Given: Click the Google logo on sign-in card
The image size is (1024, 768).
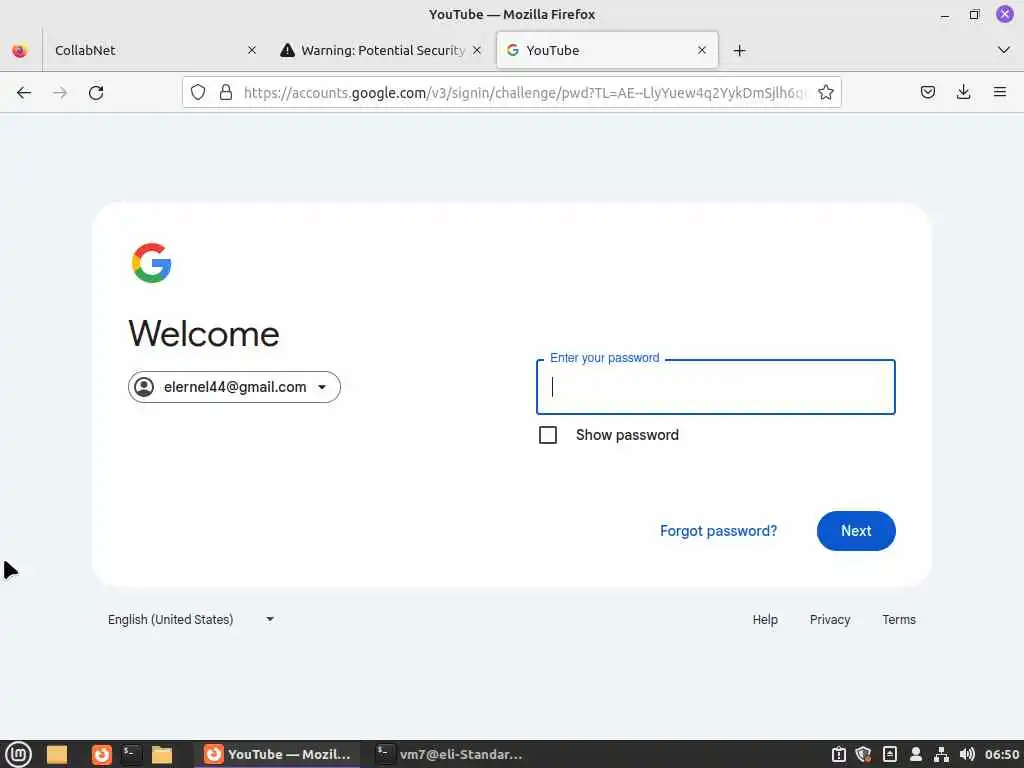Looking at the screenshot, I should pos(152,263).
